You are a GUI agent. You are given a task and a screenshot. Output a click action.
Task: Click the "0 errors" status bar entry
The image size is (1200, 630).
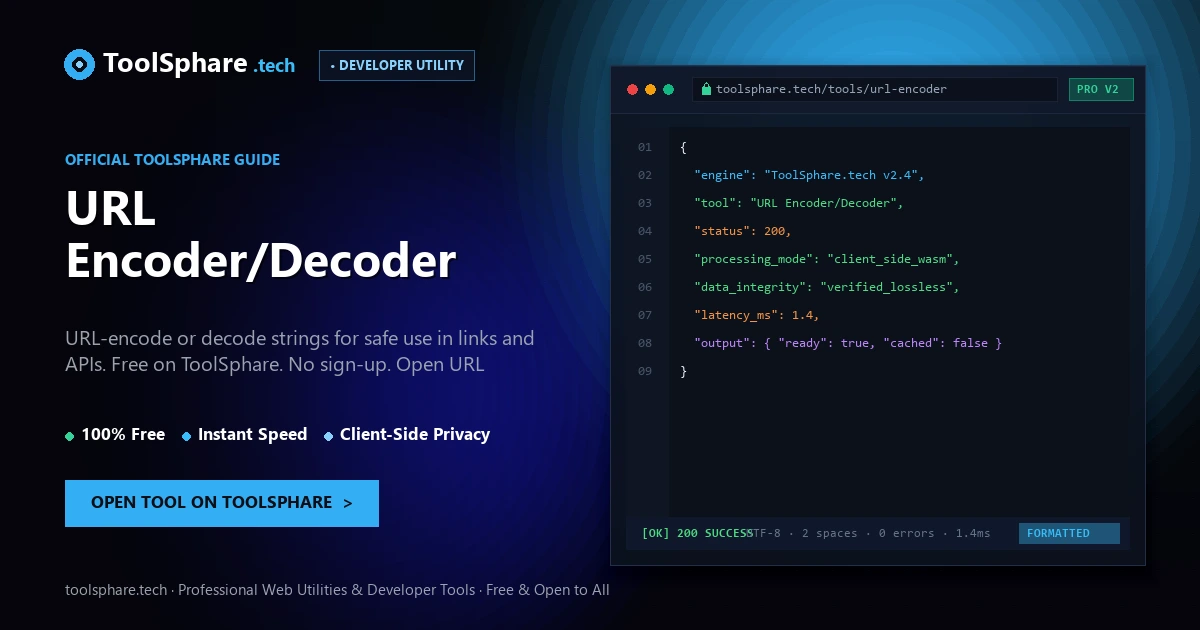[907, 533]
